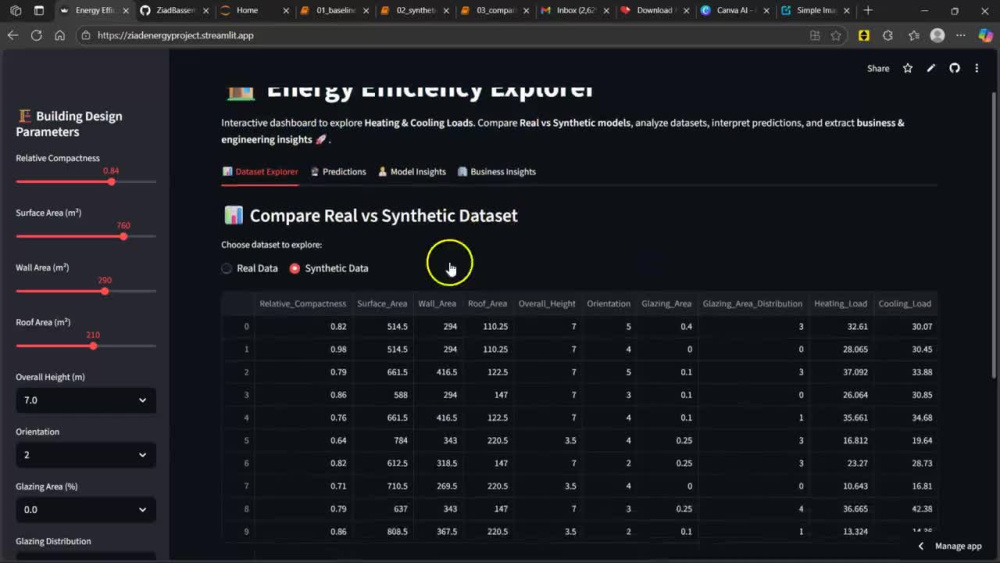Open the Orientation dropdown

point(85,455)
